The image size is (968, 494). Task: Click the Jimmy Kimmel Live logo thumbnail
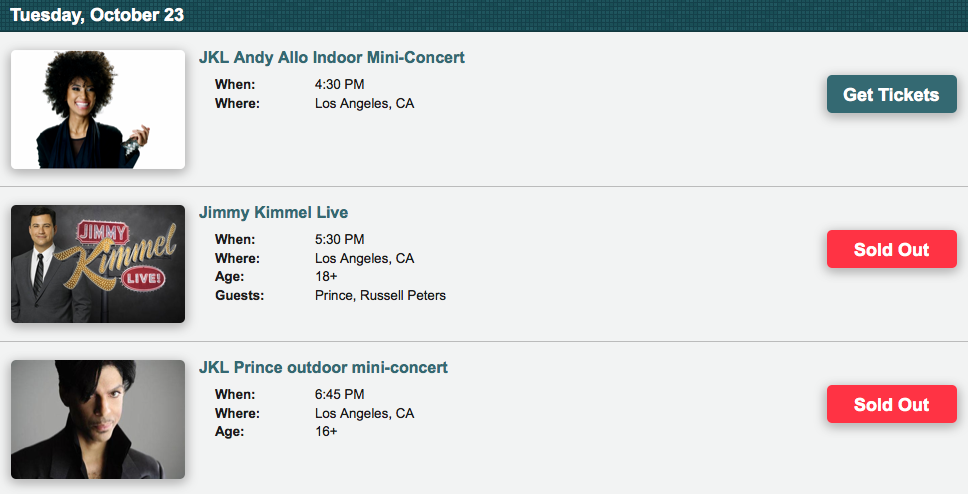tap(98, 264)
